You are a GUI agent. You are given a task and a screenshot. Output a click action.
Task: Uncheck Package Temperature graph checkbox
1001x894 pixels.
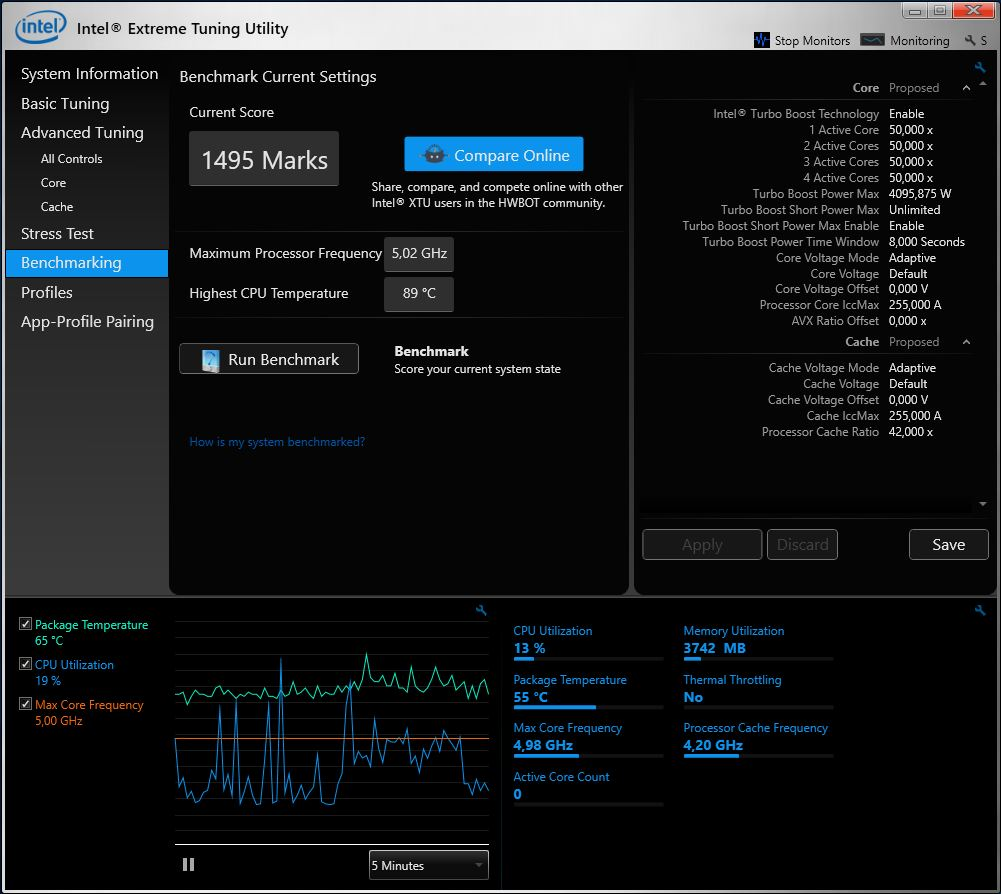26,624
